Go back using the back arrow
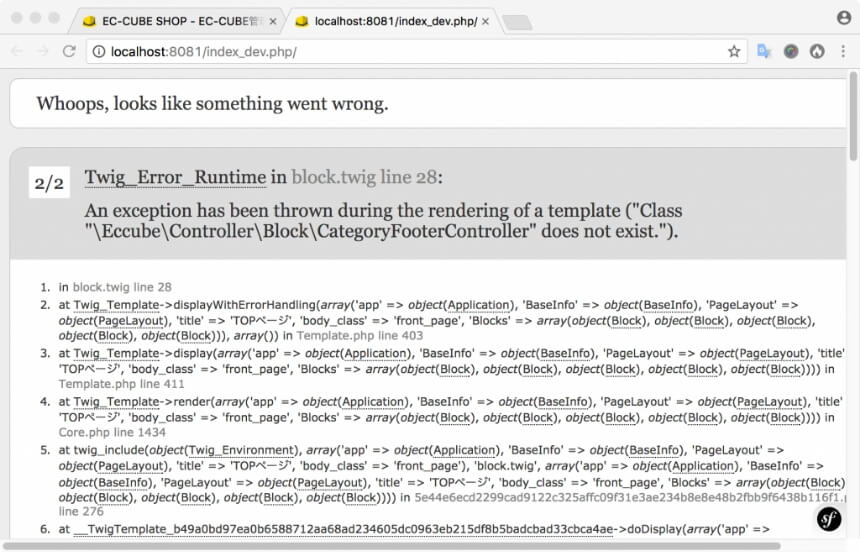Image resolution: width=860 pixels, height=552 pixels. [17, 52]
